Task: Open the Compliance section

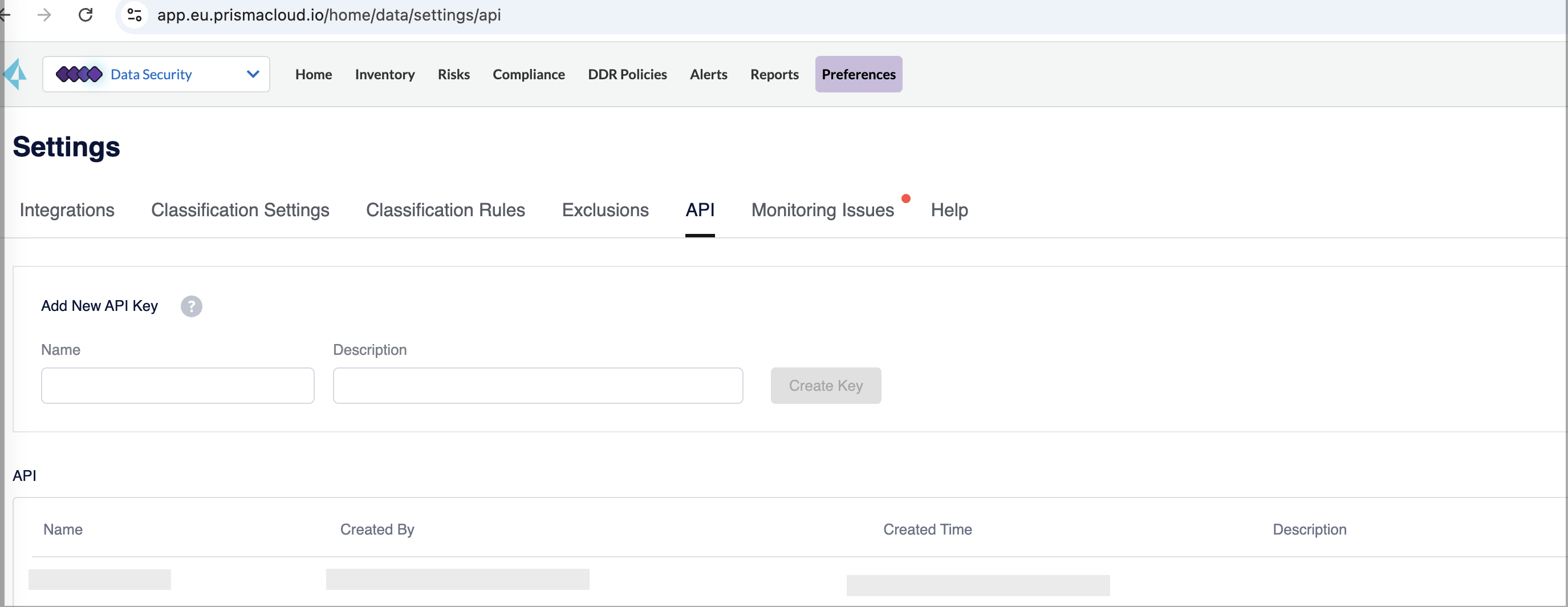Action: [x=529, y=74]
